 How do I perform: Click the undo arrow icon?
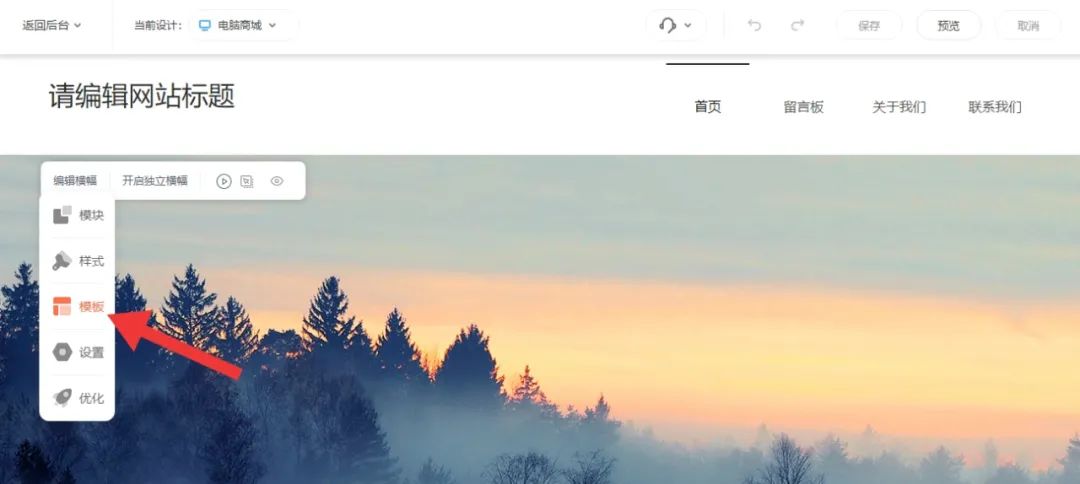click(754, 25)
